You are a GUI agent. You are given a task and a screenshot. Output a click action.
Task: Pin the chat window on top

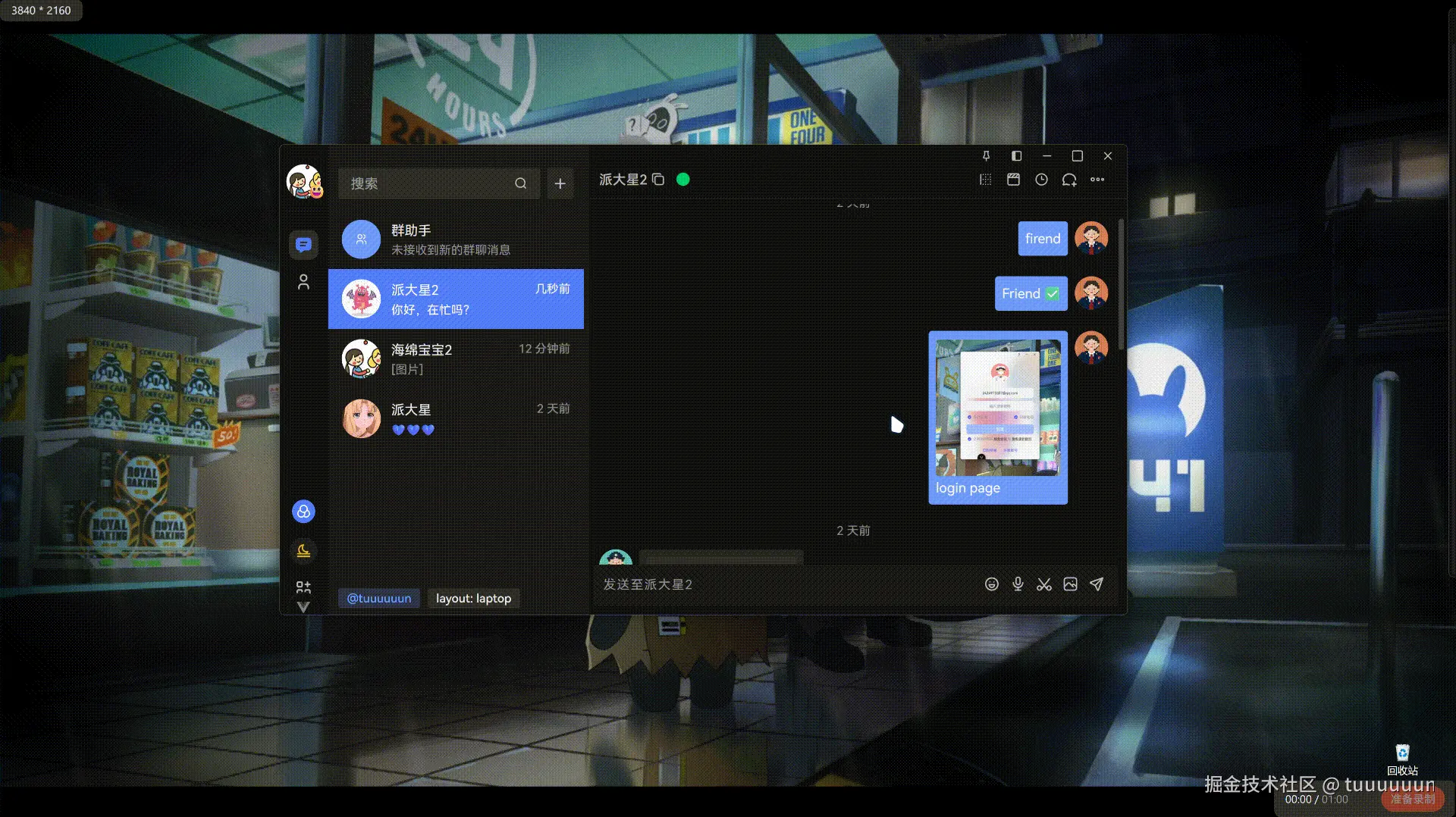[986, 156]
